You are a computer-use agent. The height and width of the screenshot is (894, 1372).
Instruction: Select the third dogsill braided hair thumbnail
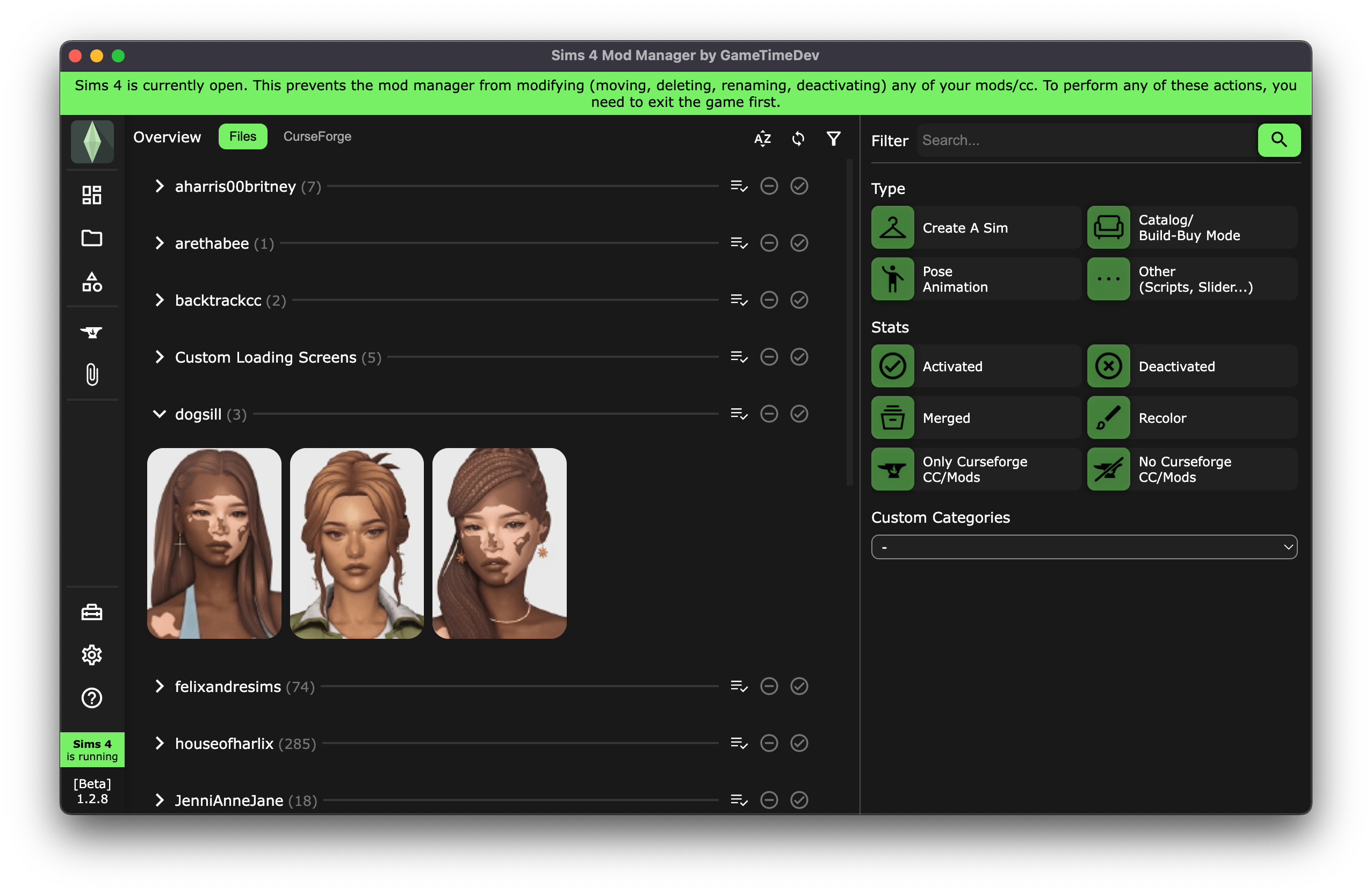coord(499,544)
